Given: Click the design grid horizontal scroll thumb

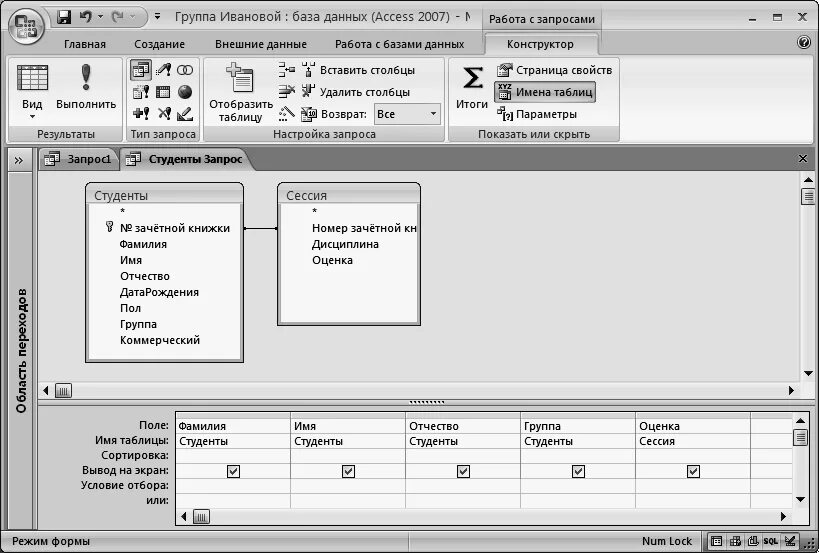Looking at the screenshot, I should 201,516.
